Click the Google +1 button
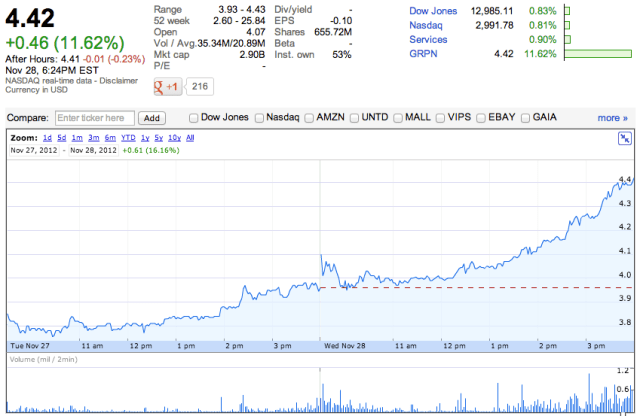 click(168, 87)
